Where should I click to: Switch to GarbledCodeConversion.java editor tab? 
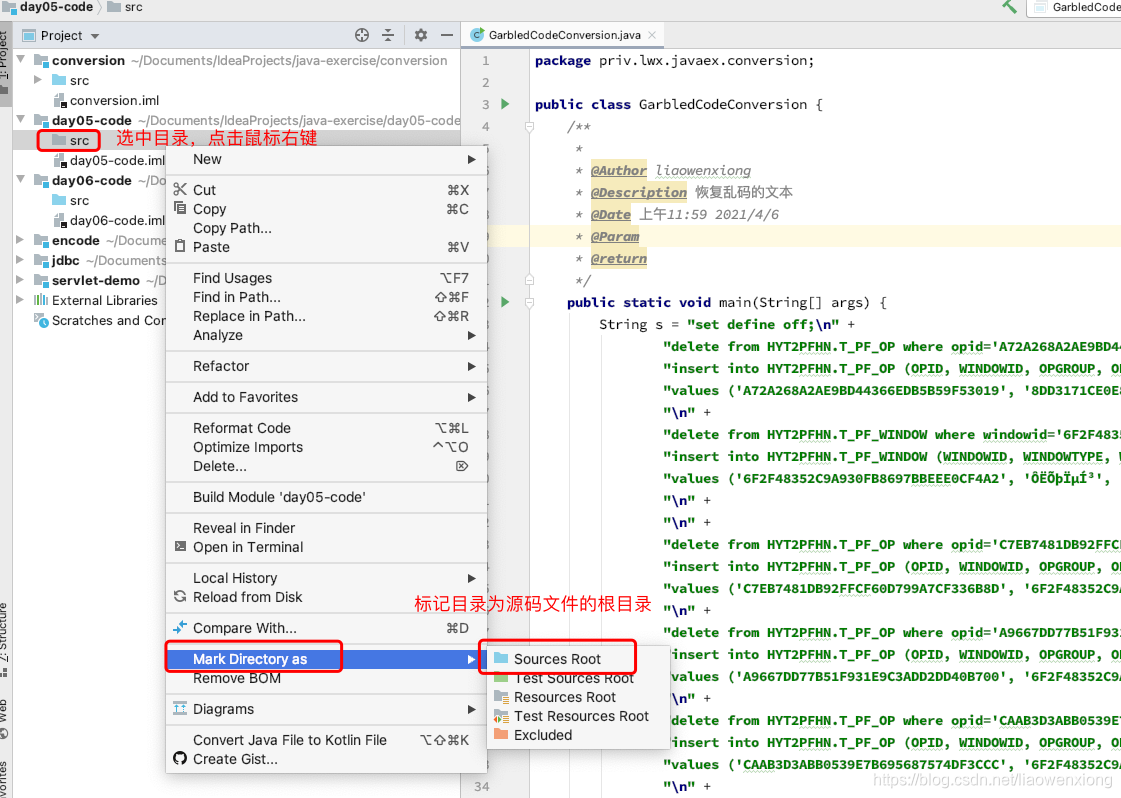563,35
